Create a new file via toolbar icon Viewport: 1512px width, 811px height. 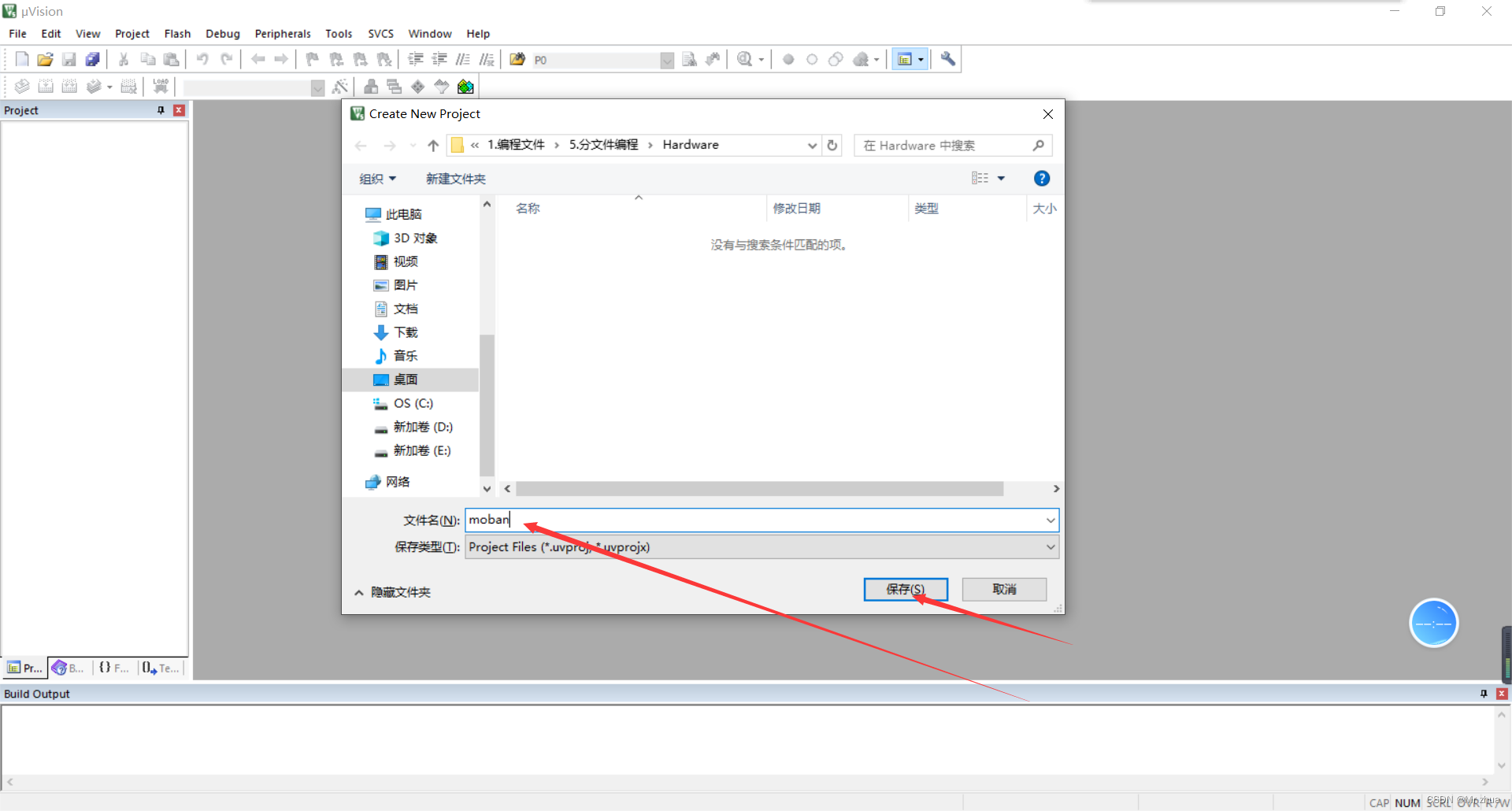tap(22, 59)
